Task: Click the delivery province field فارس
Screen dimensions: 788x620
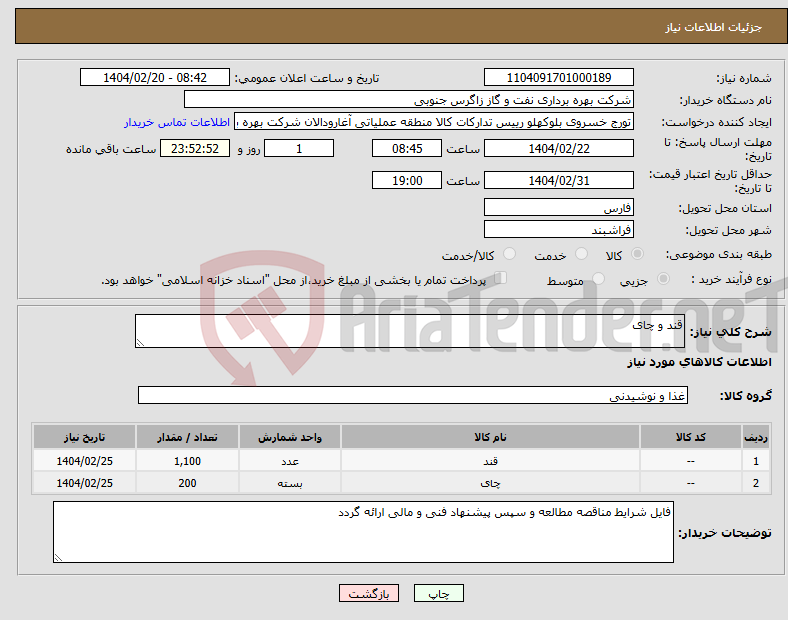Action: click(x=559, y=207)
